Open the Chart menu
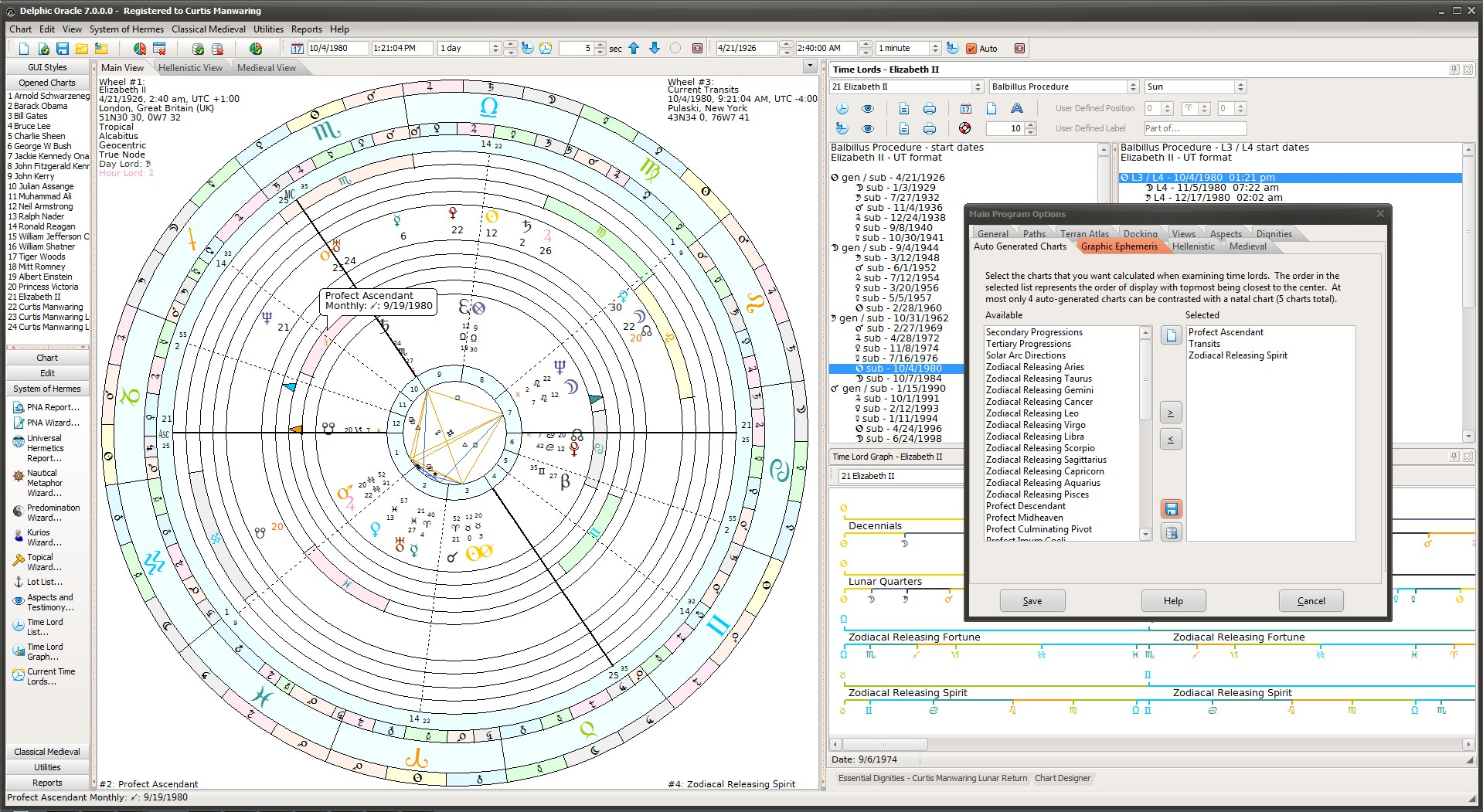The width and height of the screenshot is (1483, 812). 21,29
